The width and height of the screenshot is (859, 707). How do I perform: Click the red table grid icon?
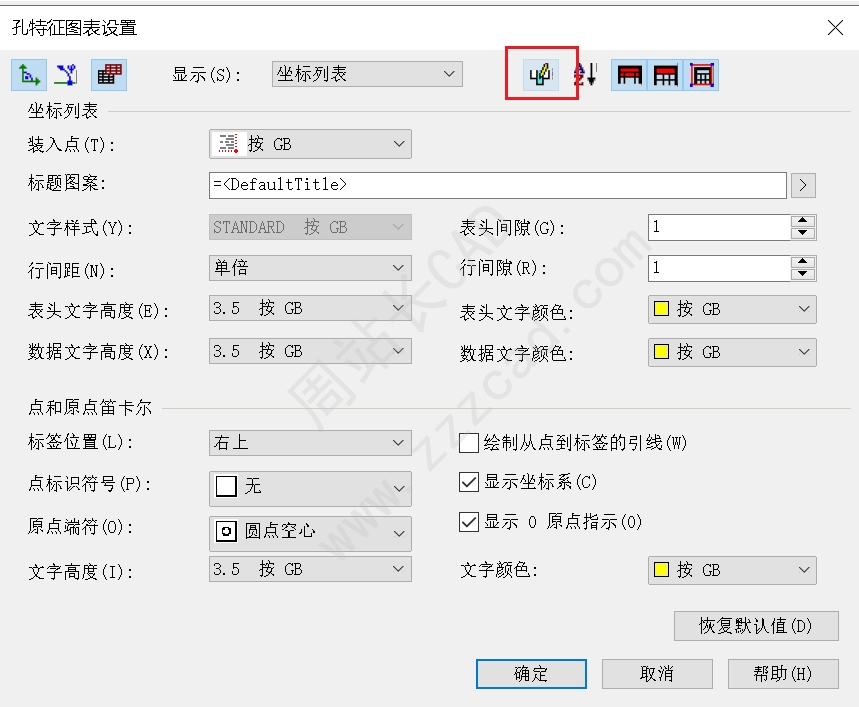[108, 74]
